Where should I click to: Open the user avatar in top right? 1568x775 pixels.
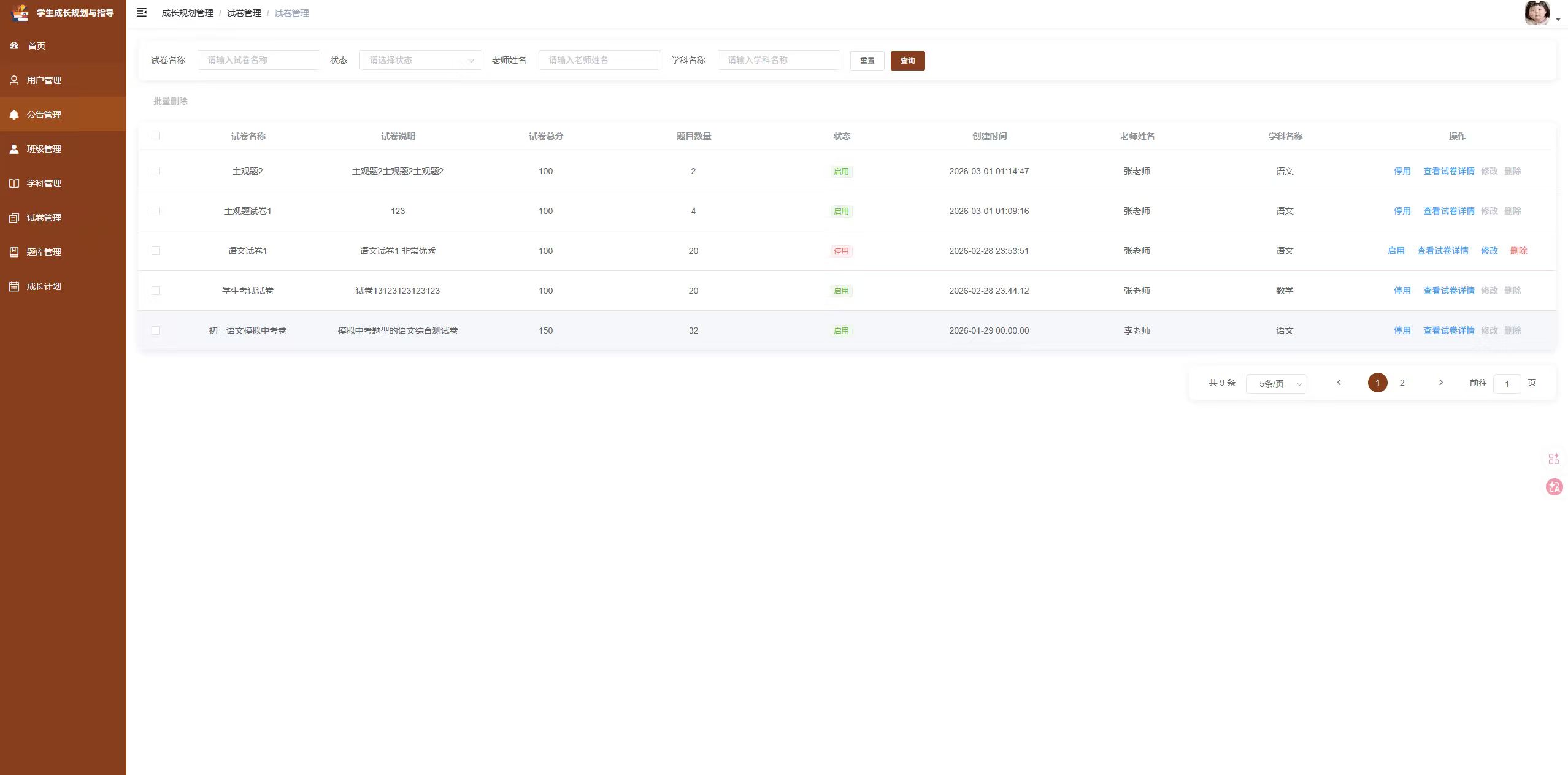tap(1537, 13)
